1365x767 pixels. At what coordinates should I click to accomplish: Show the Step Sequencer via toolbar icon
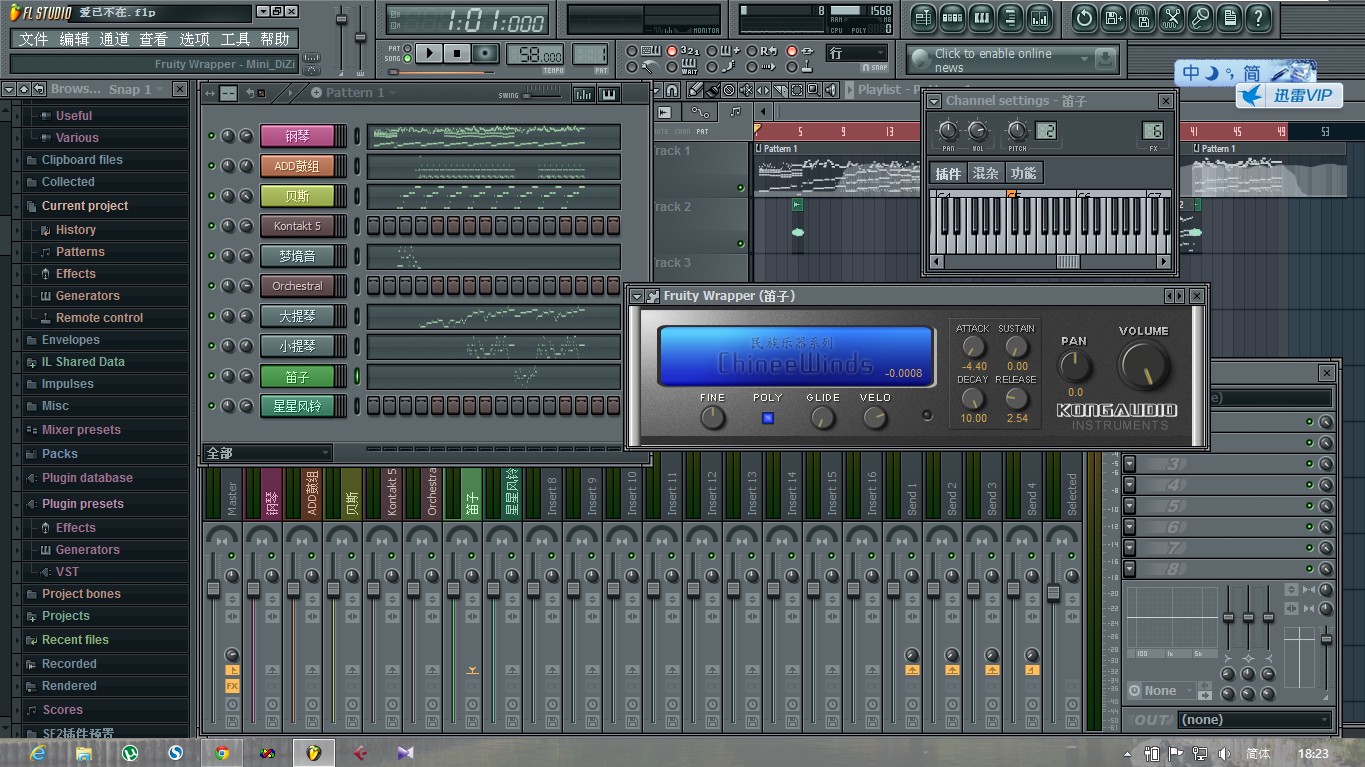(x=952, y=17)
